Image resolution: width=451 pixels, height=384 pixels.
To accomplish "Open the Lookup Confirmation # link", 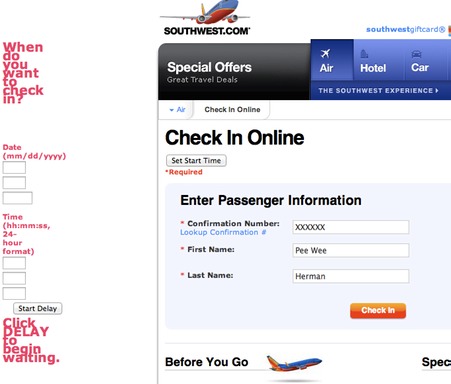I will click(x=223, y=232).
